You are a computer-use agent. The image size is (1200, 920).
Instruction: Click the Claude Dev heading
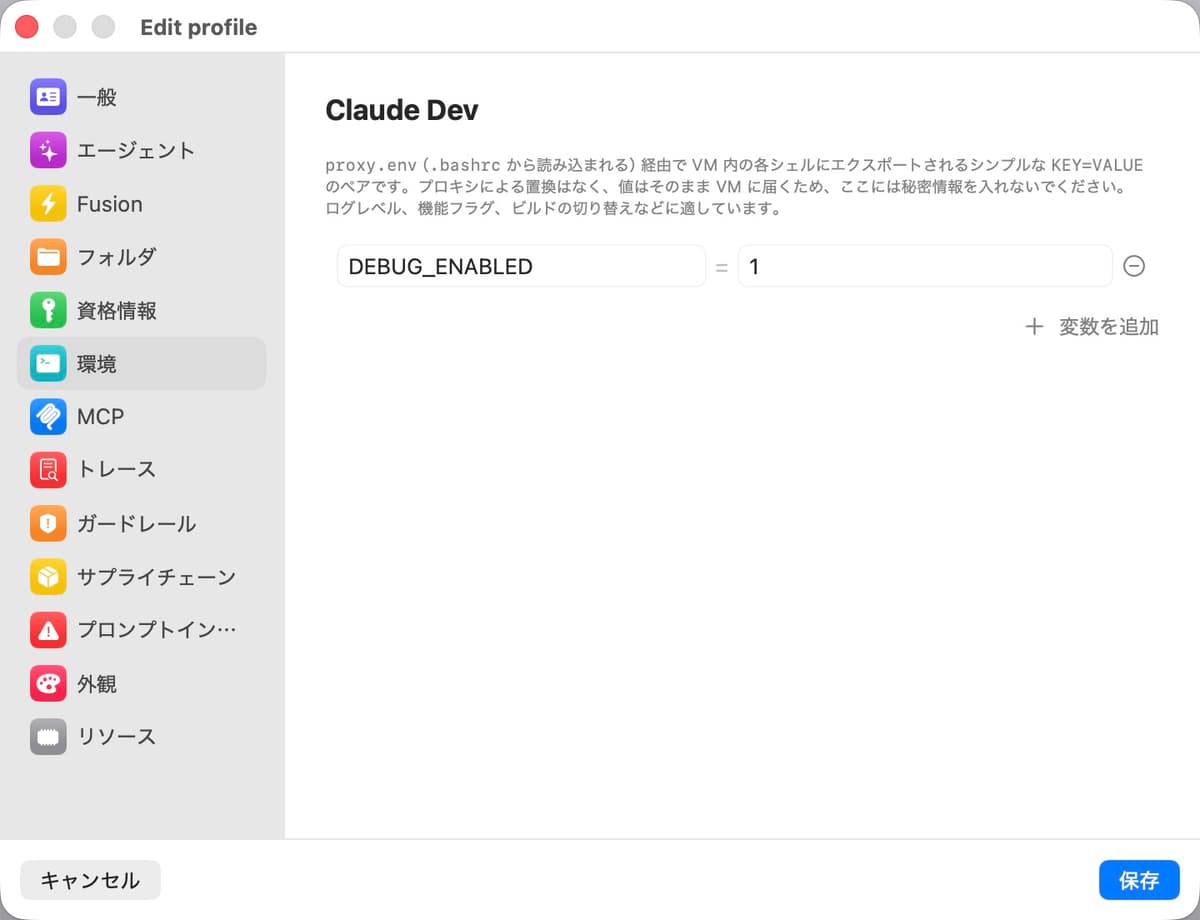(402, 110)
